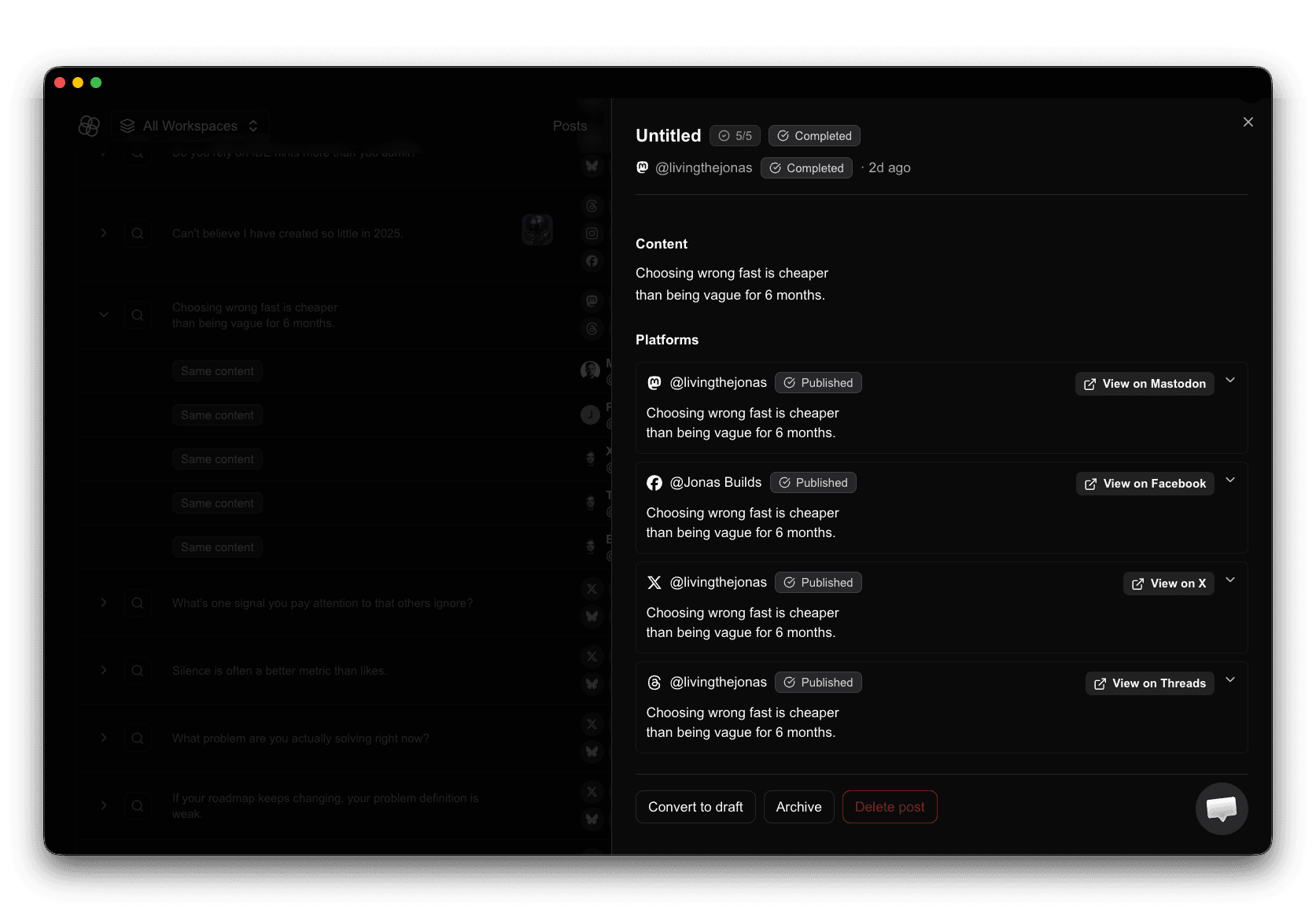Click preview icon of 'If your roadmap' row

(x=138, y=806)
